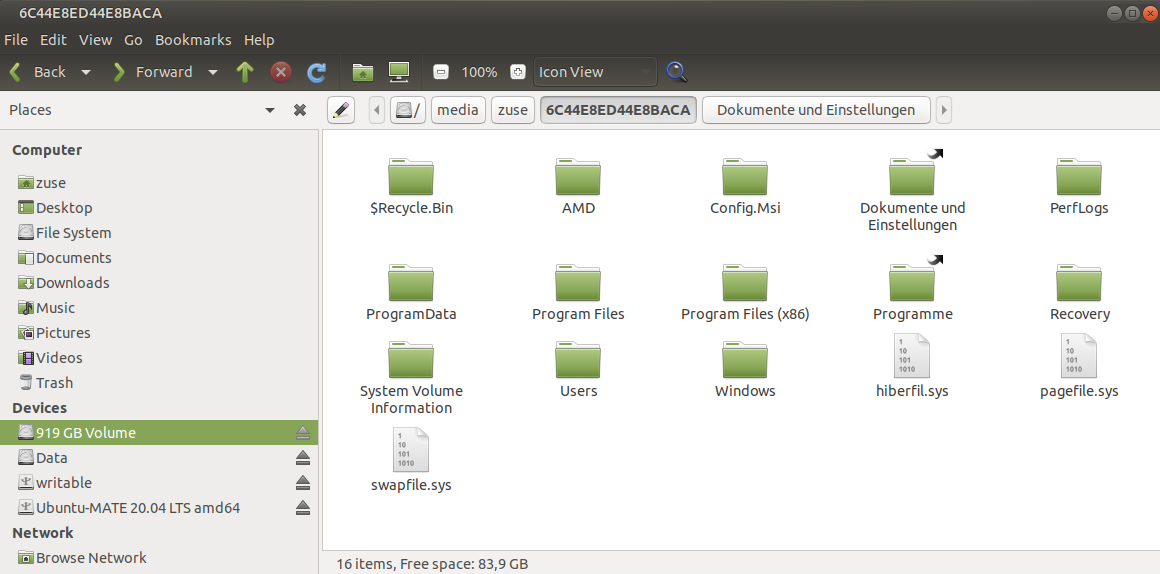Go to the zuse path segment
The width and height of the screenshot is (1160, 574).
tap(513, 110)
